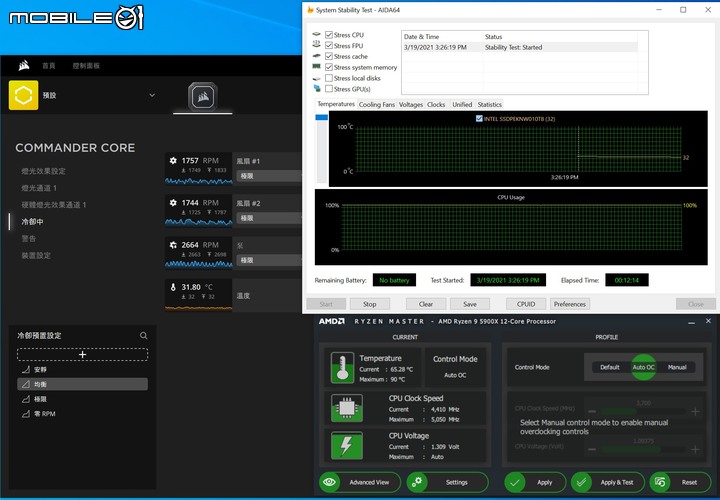Add a new cooling preset with plus button
The width and height of the screenshot is (720, 500).
click(83, 355)
